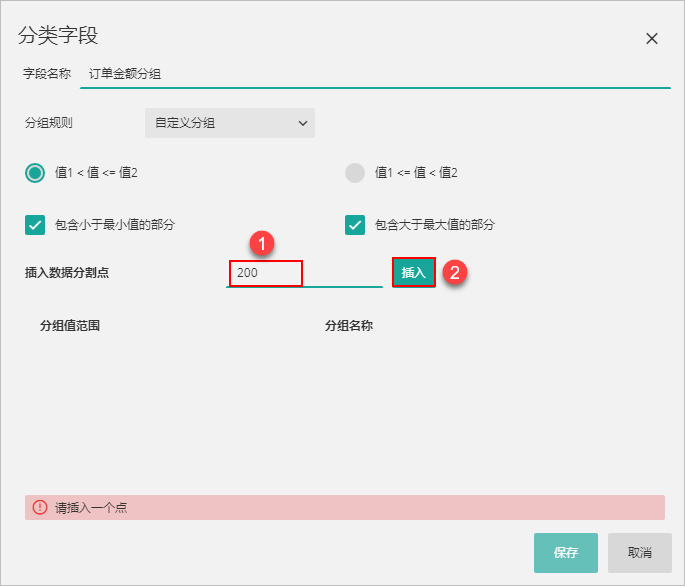The height and width of the screenshot is (586, 685).
Task: Click the 请插入一个点 error message text
Action: point(91,508)
